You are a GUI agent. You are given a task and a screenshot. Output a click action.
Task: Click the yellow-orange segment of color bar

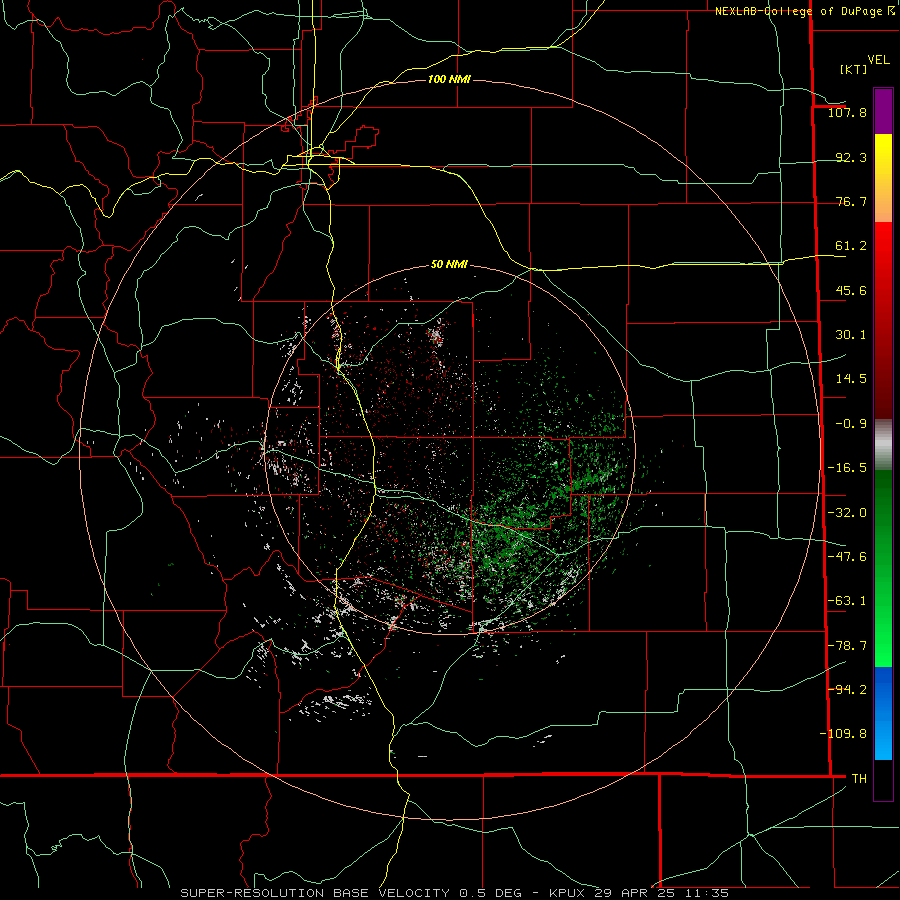pyautogui.click(x=883, y=178)
